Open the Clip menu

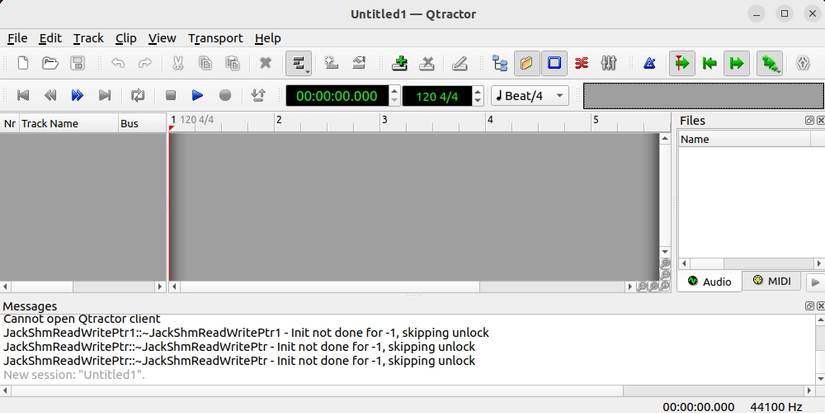[126, 38]
